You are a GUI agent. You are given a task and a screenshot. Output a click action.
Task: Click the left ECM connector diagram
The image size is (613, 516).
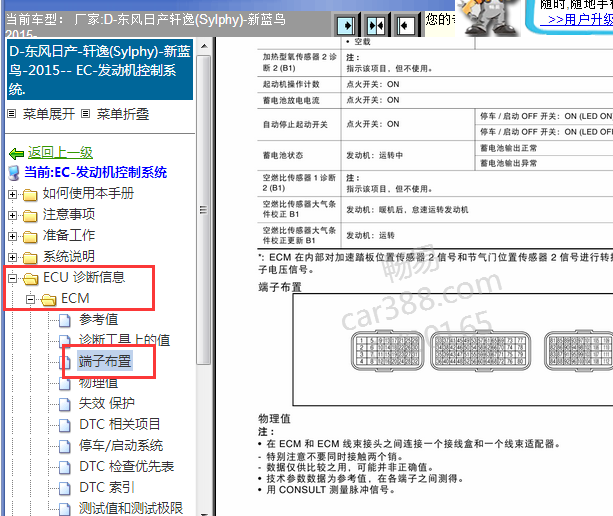(x=387, y=351)
